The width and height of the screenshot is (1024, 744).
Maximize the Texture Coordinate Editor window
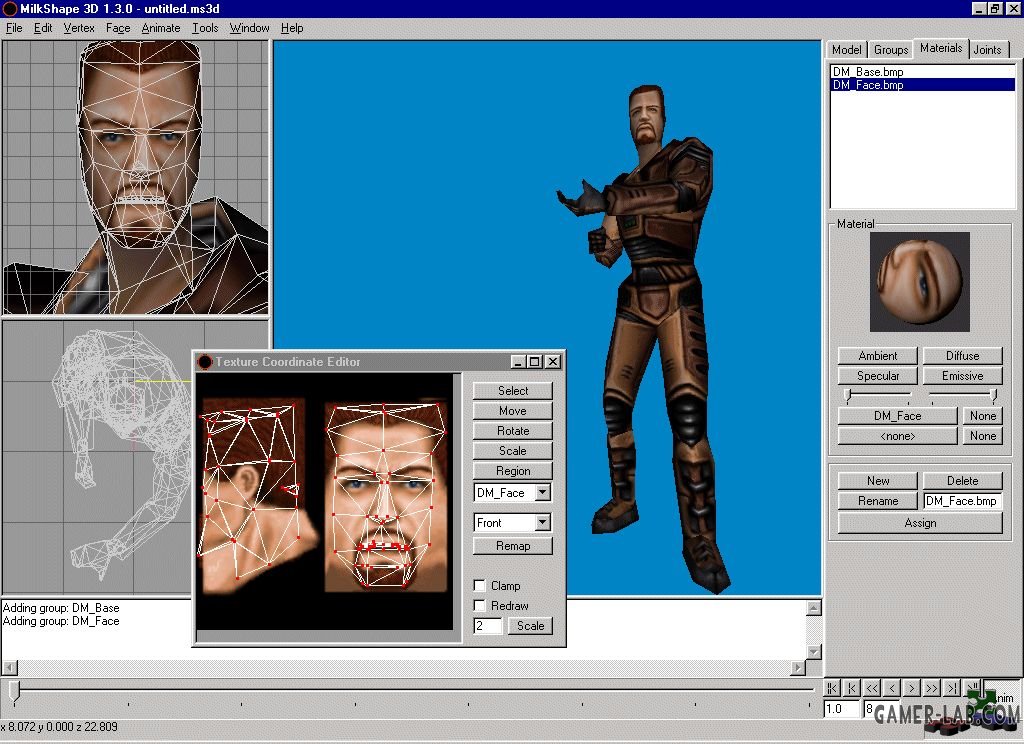[x=535, y=361]
